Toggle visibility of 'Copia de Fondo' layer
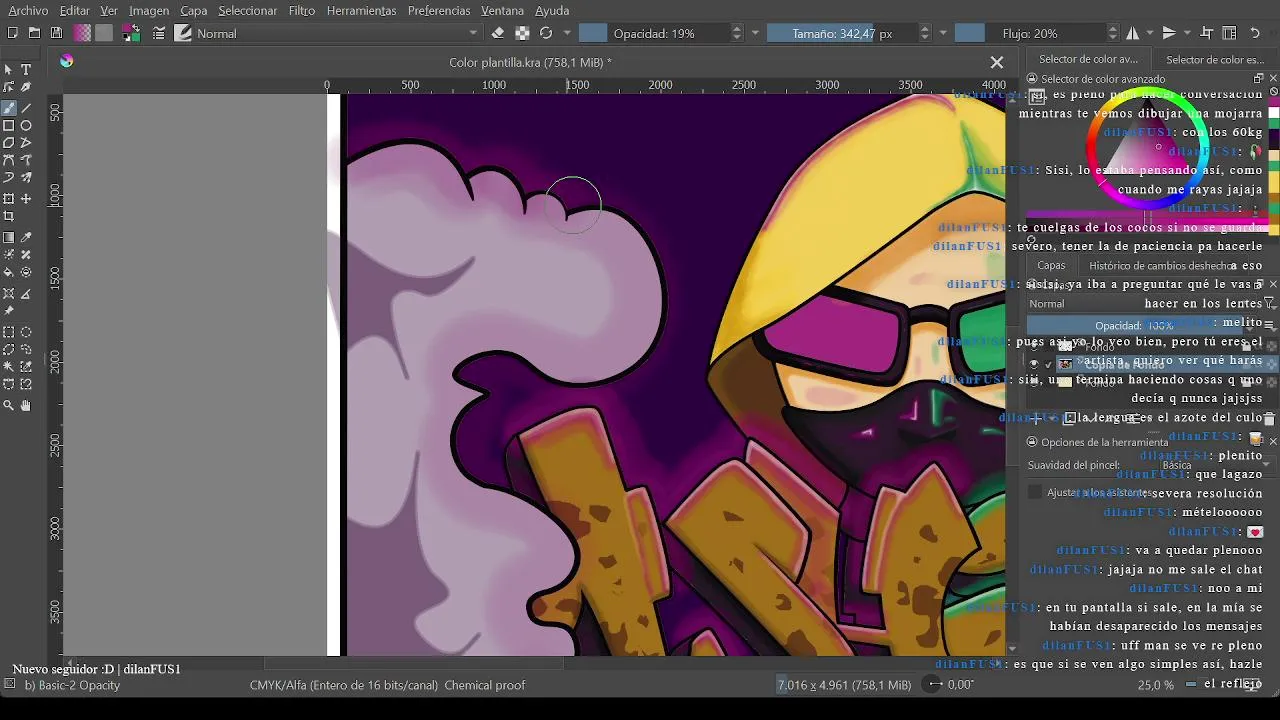1280x720 pixels. click(1034, 364)
